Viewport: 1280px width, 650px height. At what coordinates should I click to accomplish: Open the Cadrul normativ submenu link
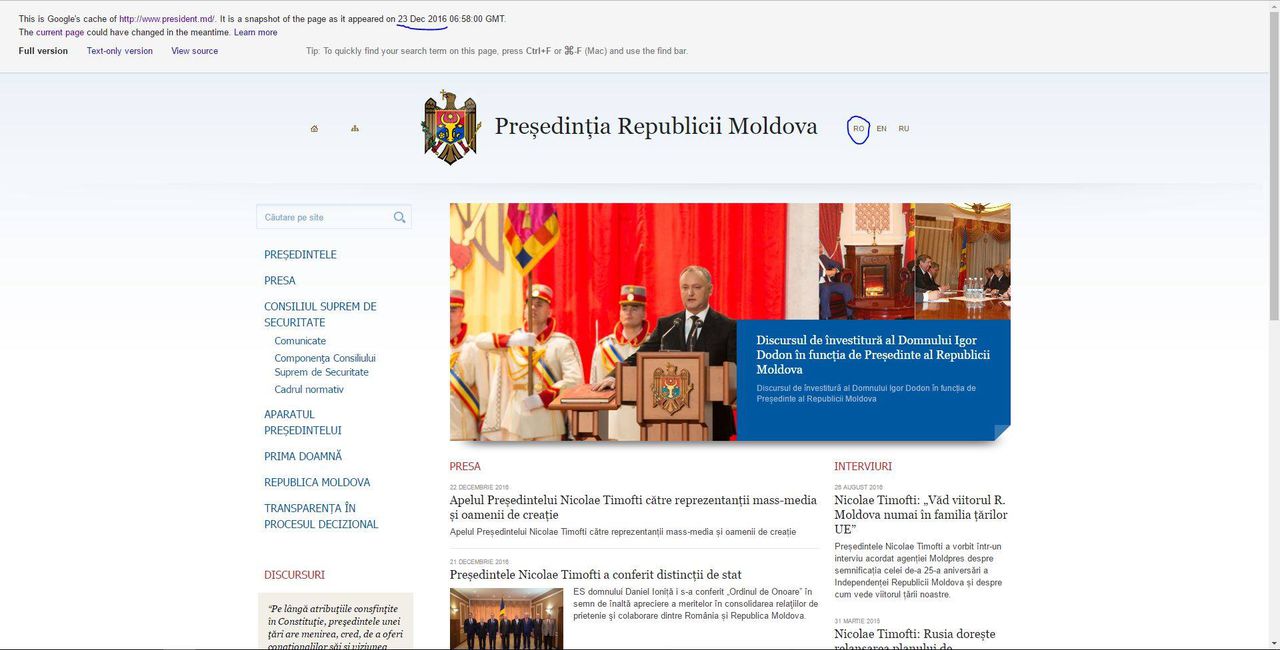[309, 389]
